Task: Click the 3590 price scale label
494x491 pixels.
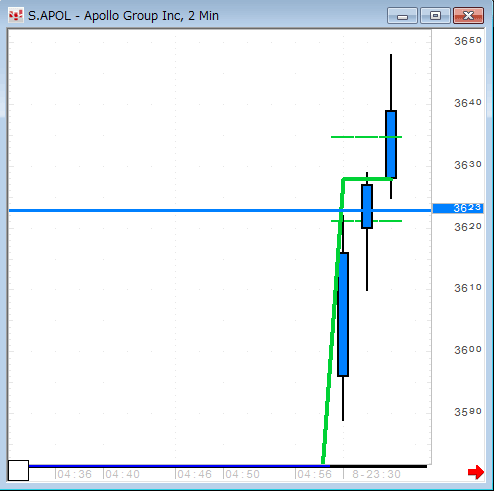Action: 468,412
